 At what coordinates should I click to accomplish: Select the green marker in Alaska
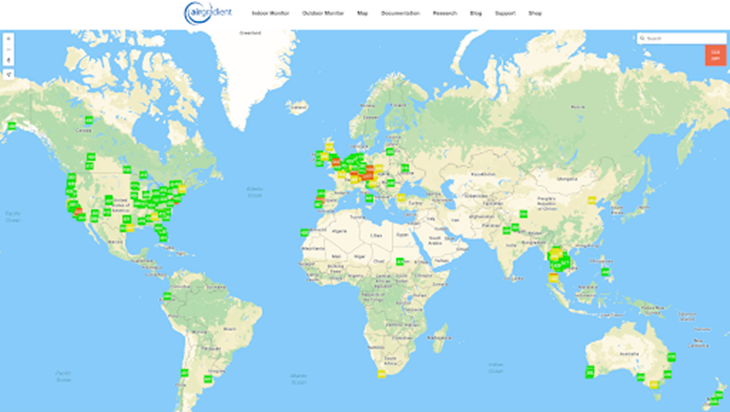click(x=11, y=126)
